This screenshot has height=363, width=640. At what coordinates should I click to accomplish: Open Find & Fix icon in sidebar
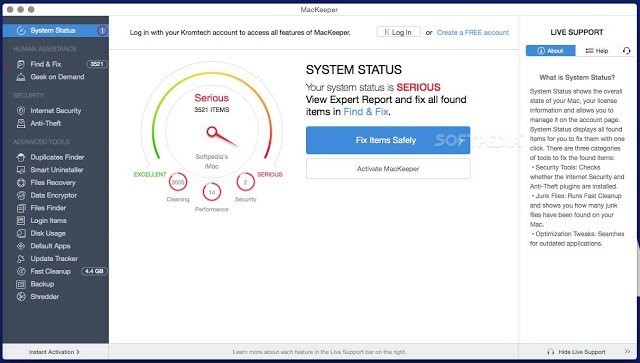[x=21, y=64]
